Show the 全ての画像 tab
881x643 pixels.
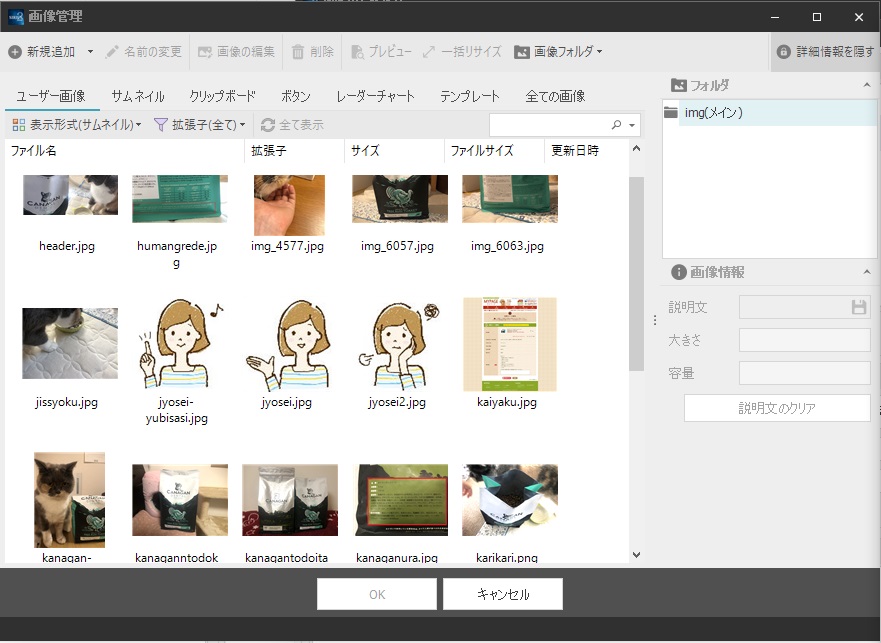tap(555, 96)
